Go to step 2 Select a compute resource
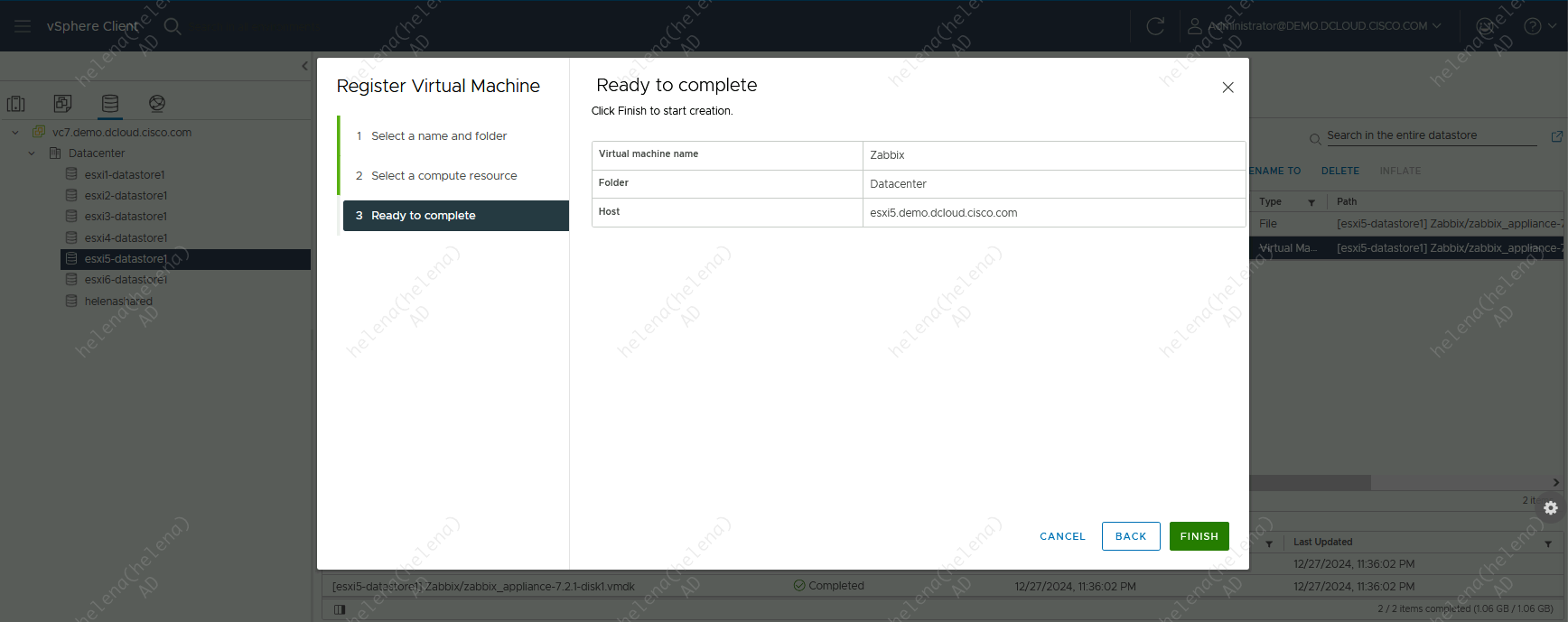The image size is (1568, 622). [443, 176]
